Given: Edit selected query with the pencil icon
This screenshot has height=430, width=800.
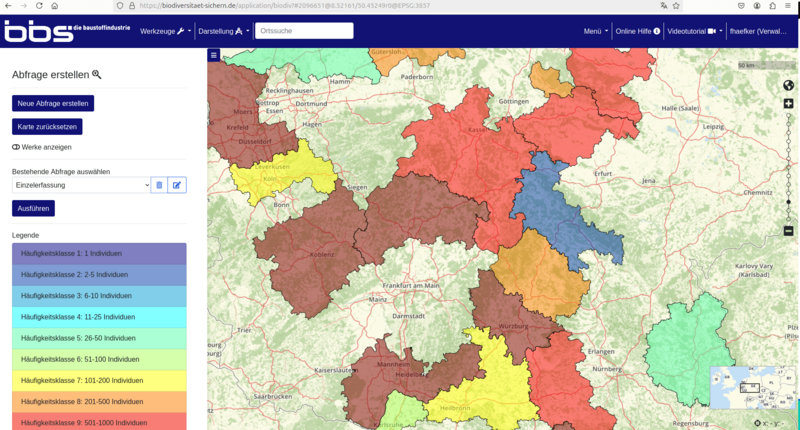Looking at the screenshot, I should 177,185.
